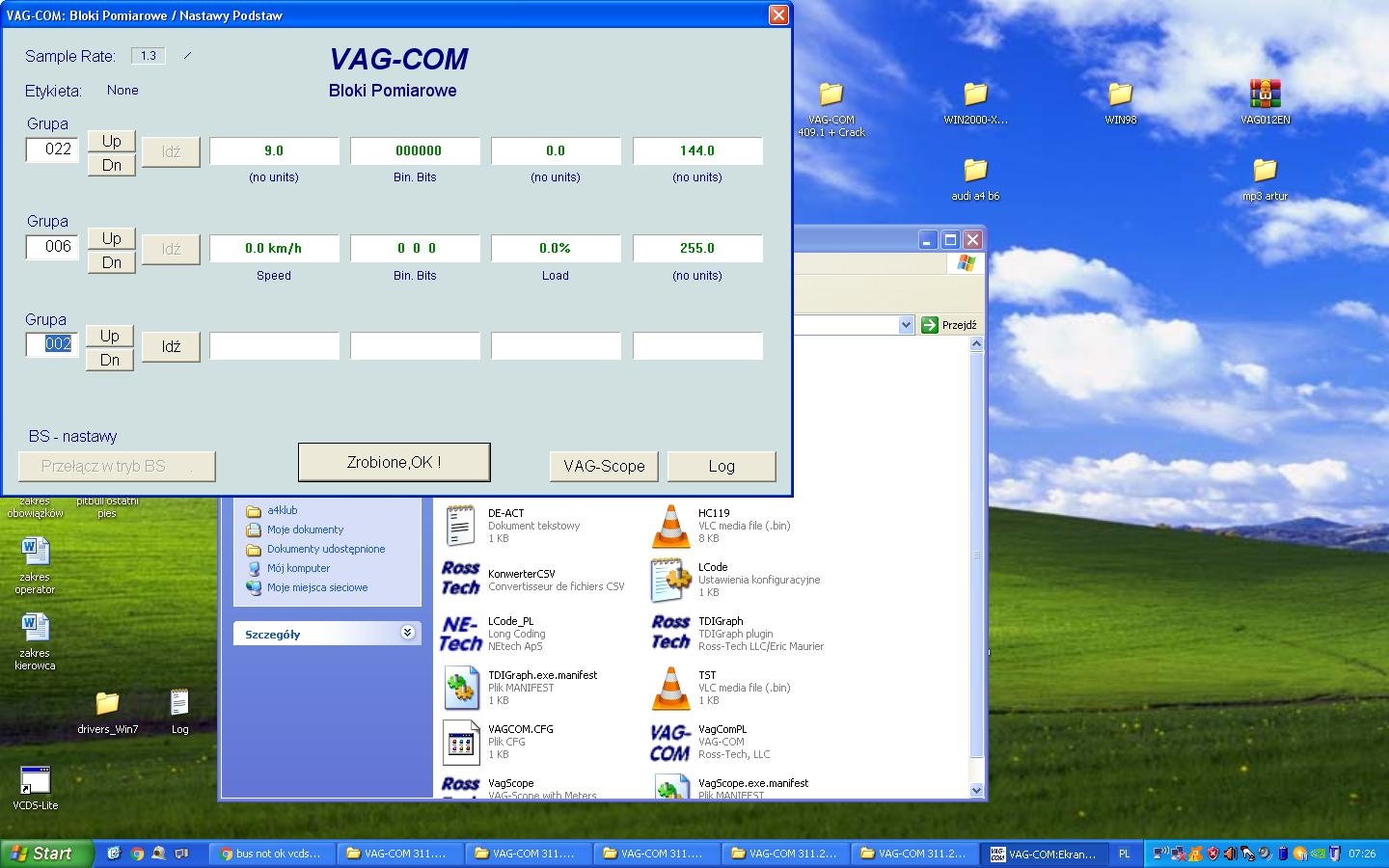Click the Sample Rate value 1.3

(x=148, y=56)
